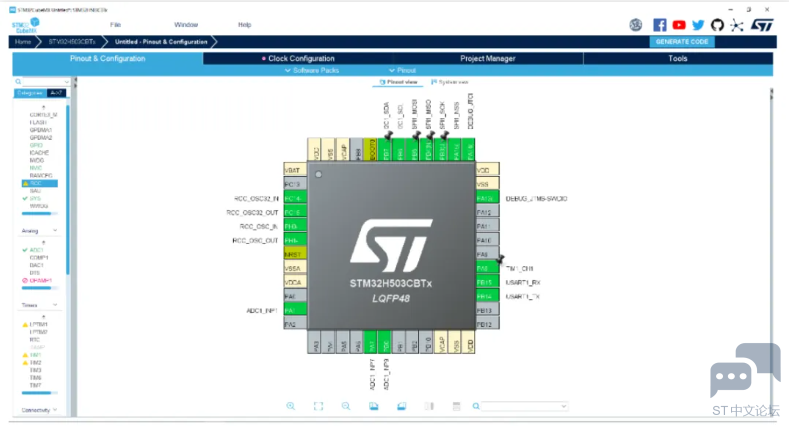This screenshot has width=789, height=426.
Task: Select ADC1 in the Analog list
Action: (36, 250)
